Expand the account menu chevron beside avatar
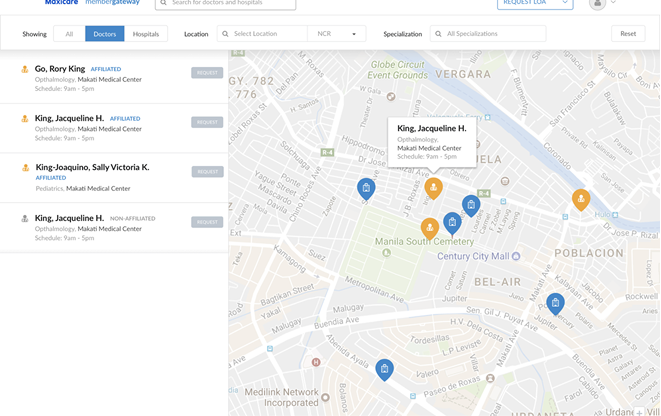Viewport: 661px width, 416px height. click(x=613, y=3)
